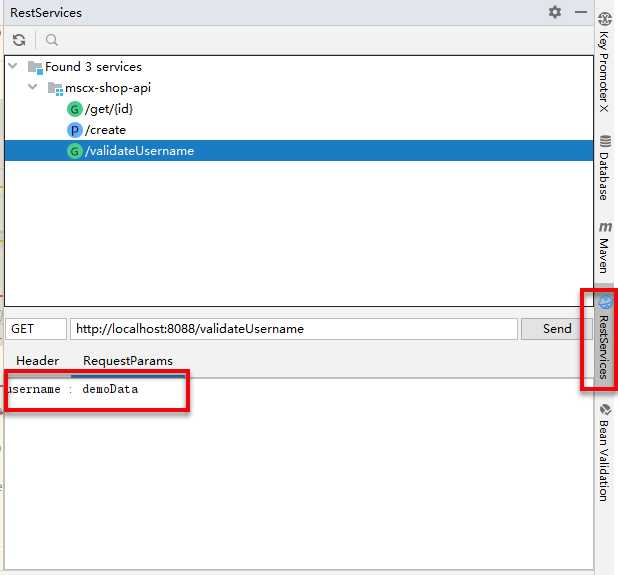The width and height of the screenshot is (618, 575).
Task: Collapse the mscx-shop-api node
Action: pos(33,87)
